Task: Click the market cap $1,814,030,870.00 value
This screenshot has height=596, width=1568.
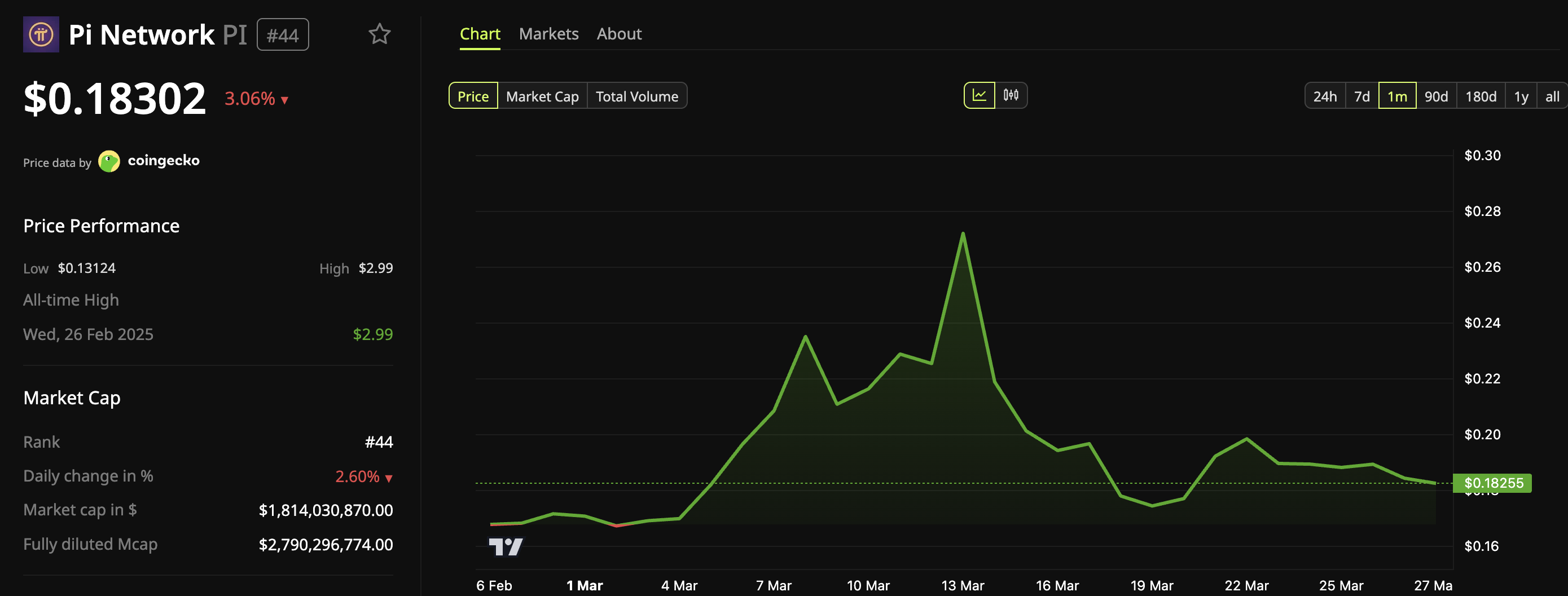Action: pyautogui.click(x=326, y=510)
